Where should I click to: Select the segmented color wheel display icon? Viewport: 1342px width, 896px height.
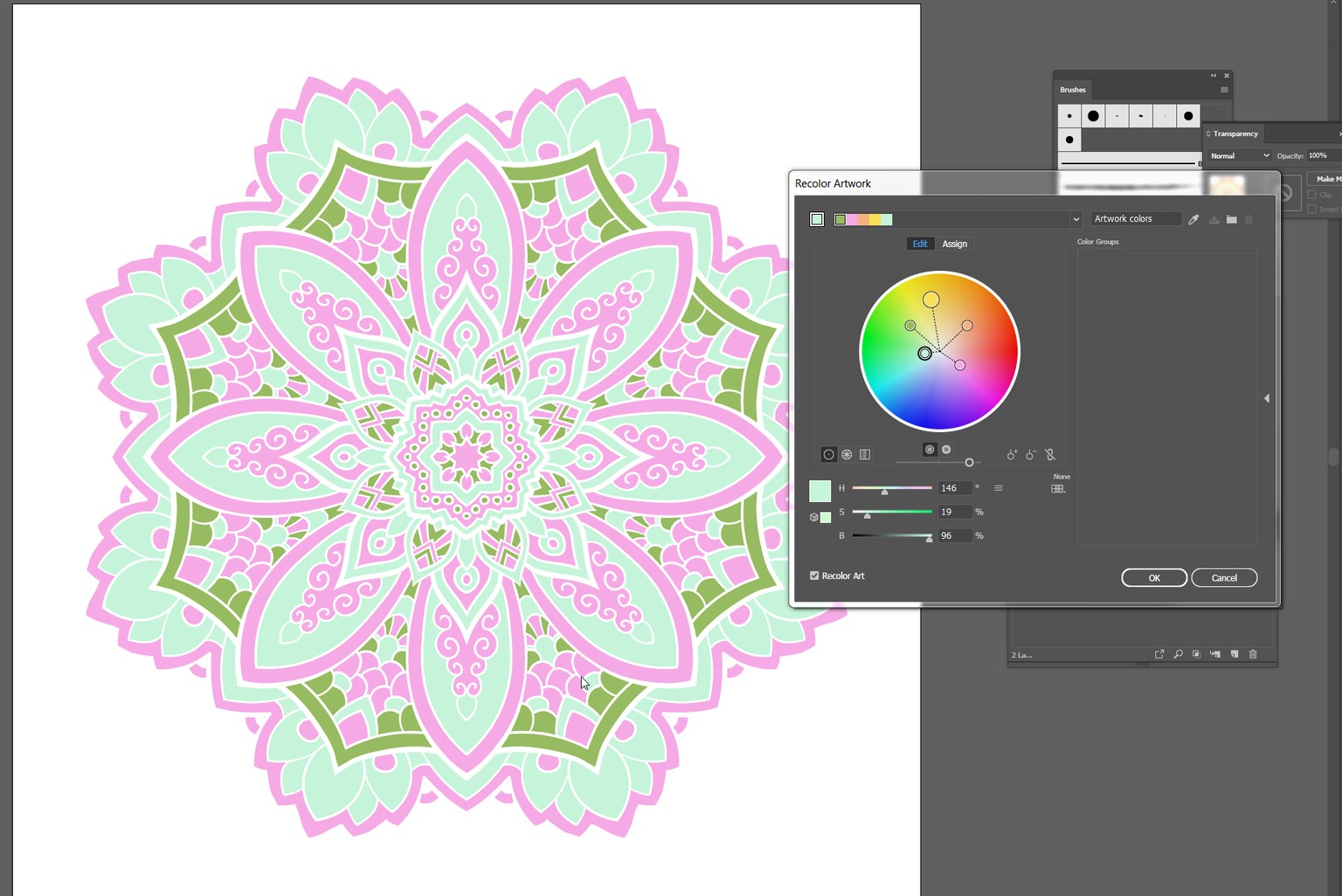click(x=847, y=454)
